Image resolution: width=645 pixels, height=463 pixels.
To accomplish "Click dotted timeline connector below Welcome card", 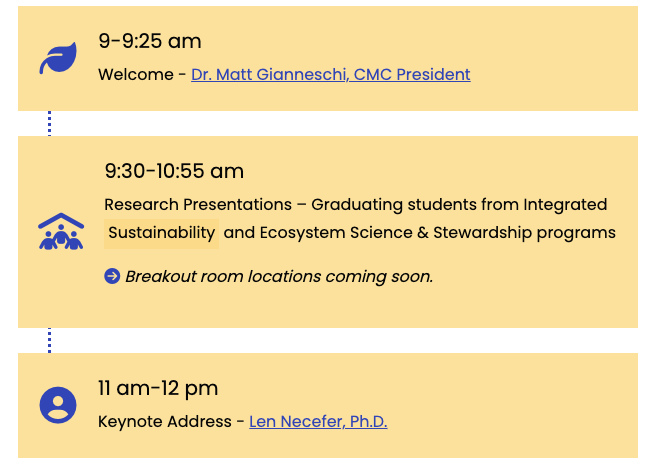I will 50,123.
